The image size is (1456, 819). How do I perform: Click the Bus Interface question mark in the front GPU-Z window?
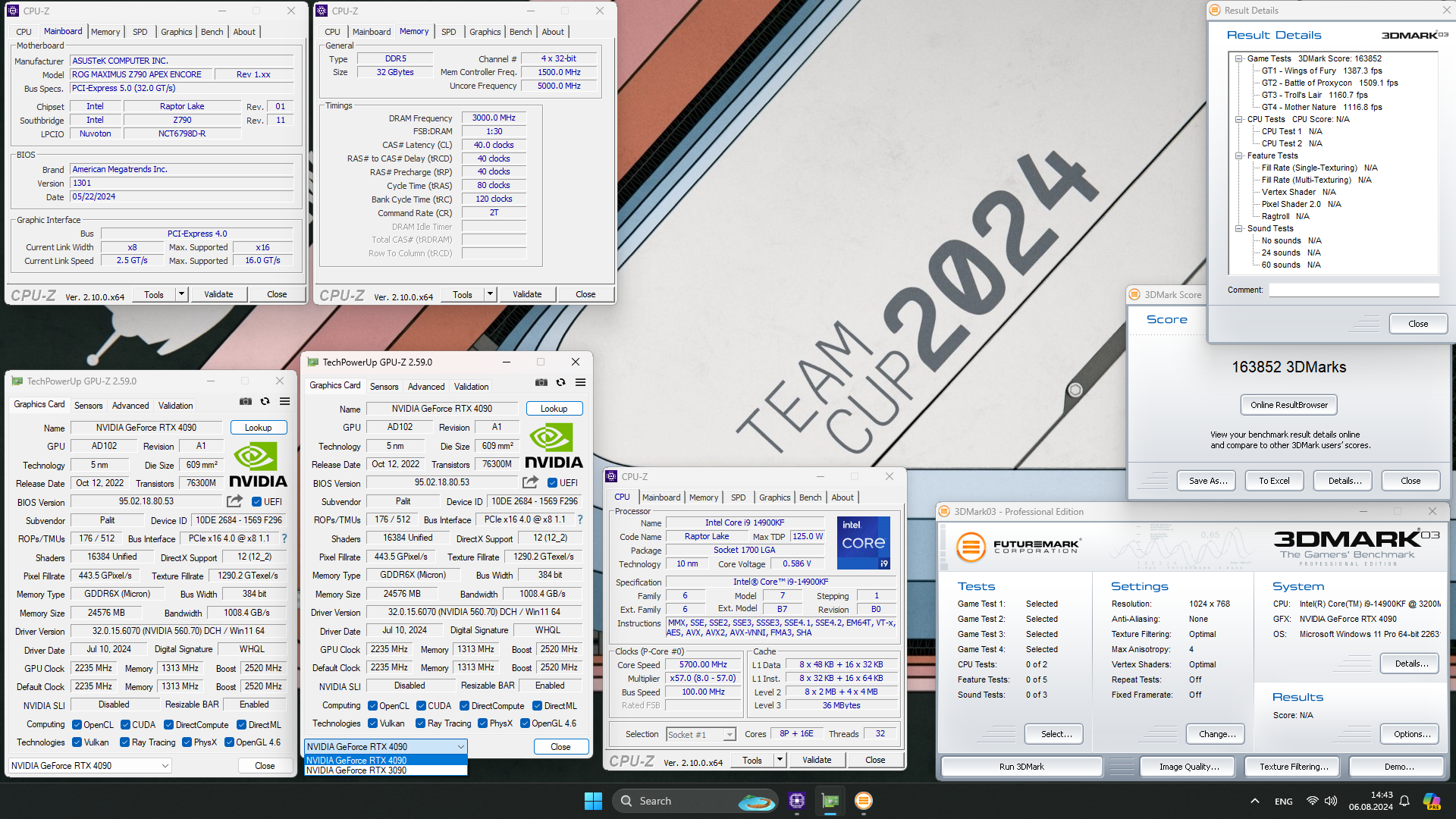580,519
